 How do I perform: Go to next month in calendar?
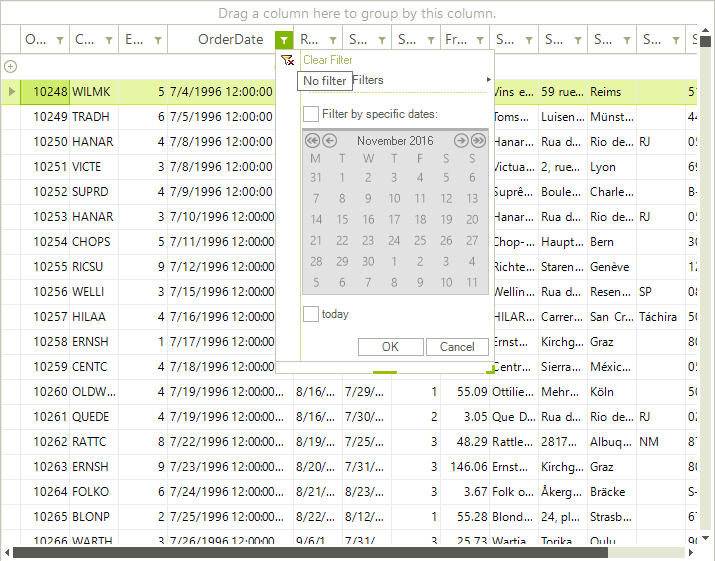(461, 141)
